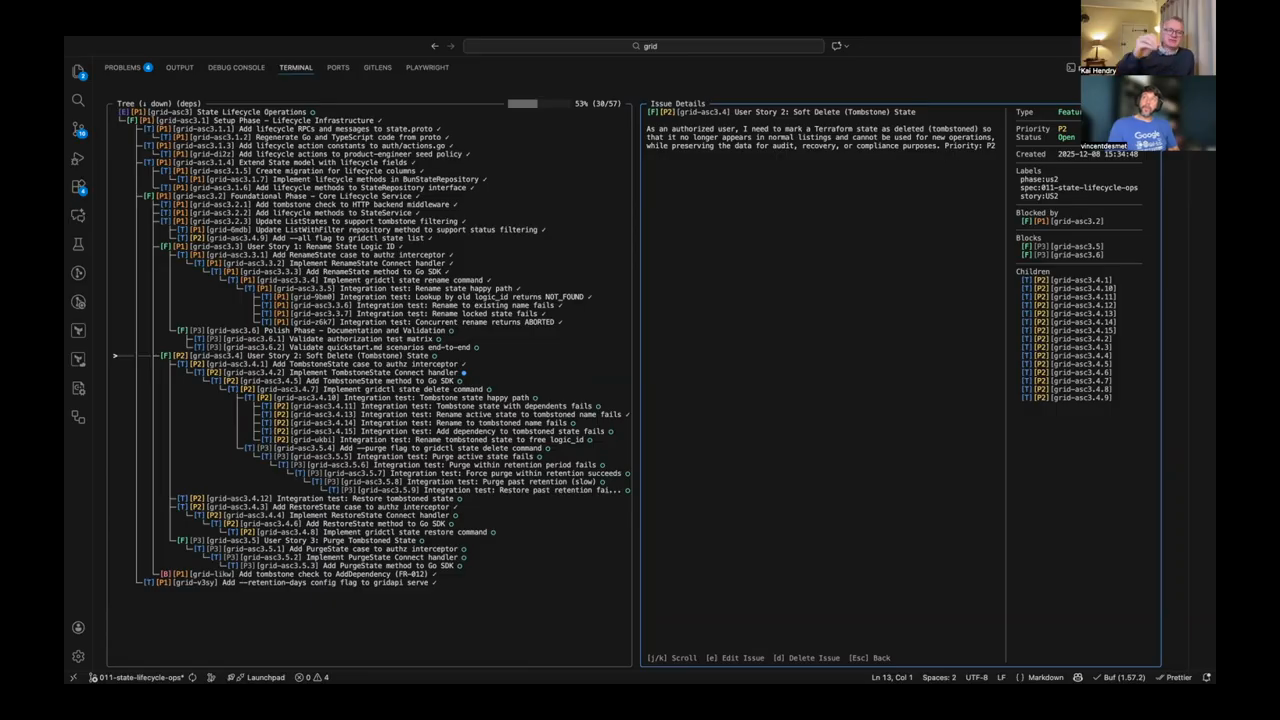Open the Run and Debug view
The image size is (1280, 720).
[x=78, y=158]
